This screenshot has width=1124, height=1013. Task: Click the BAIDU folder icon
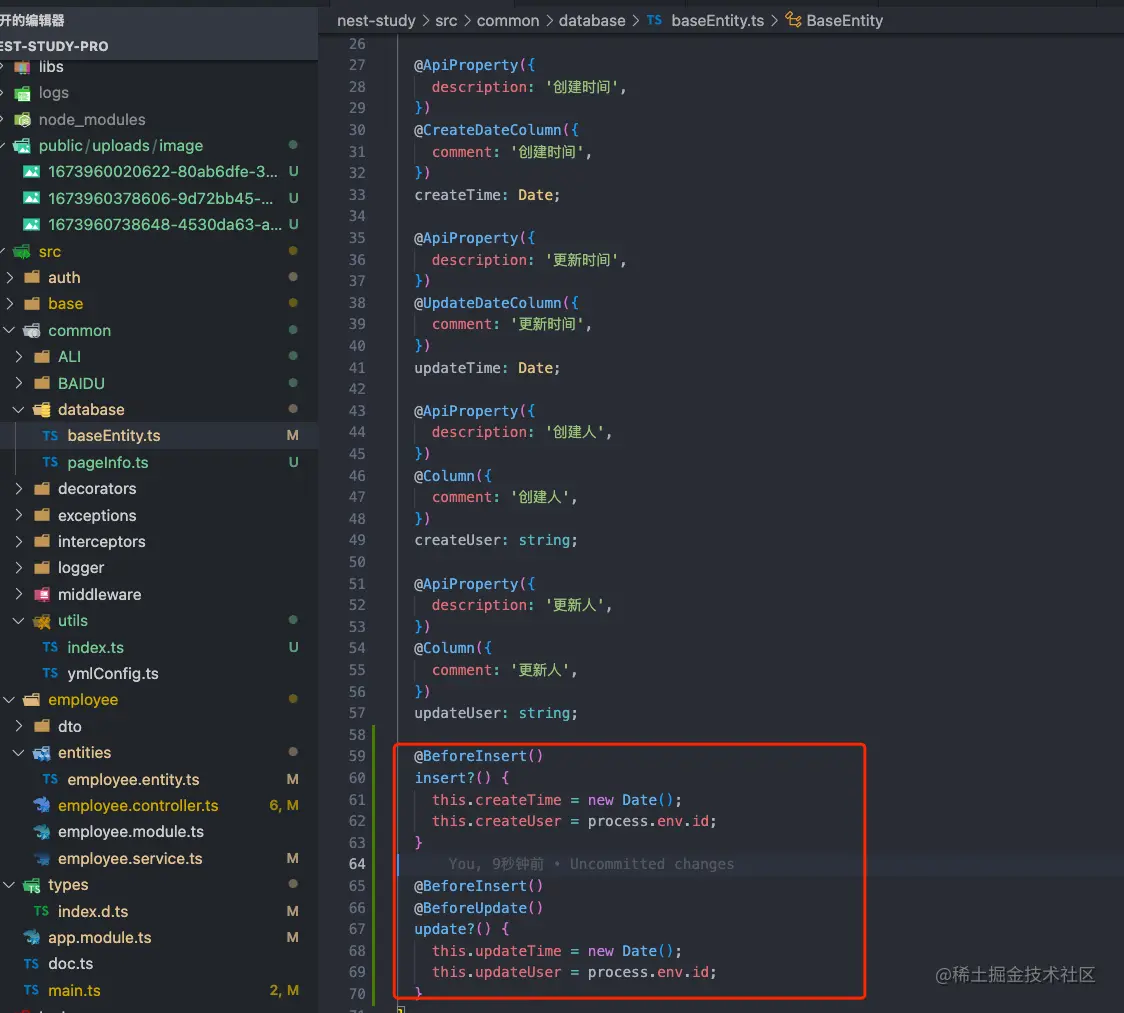tap(42, 384)
